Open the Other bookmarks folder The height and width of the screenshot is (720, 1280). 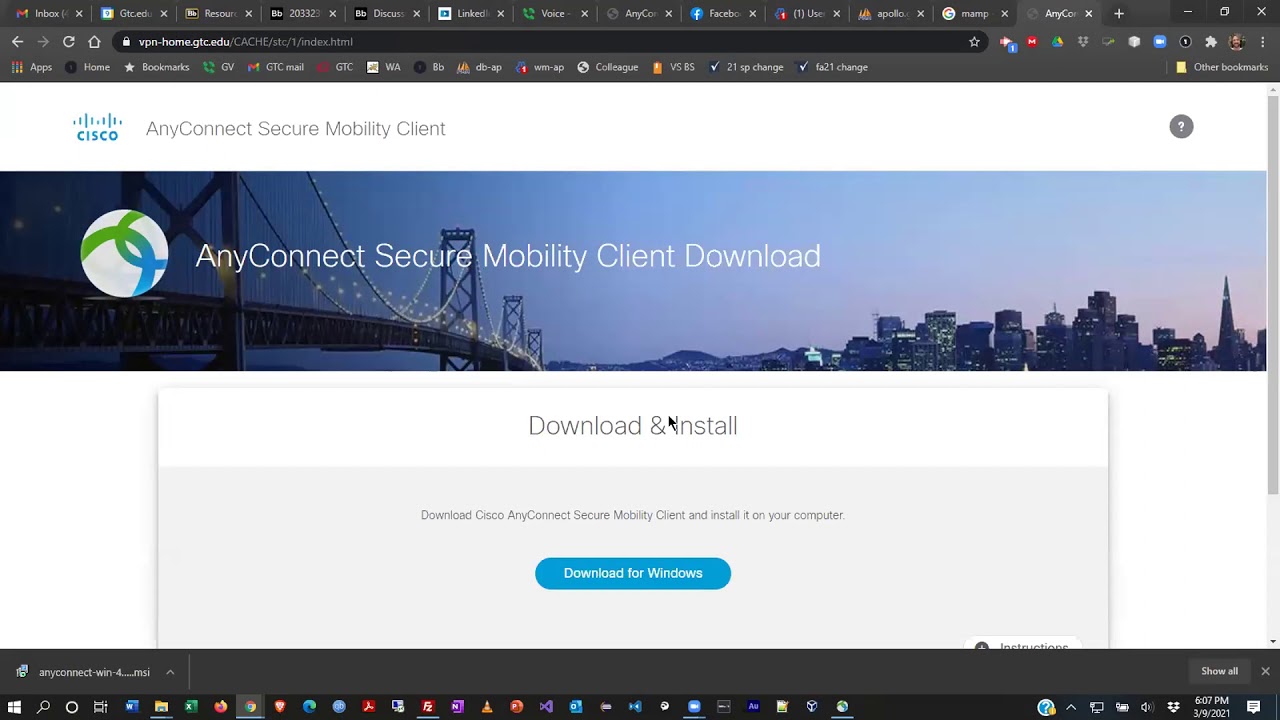pos(1221,67)
